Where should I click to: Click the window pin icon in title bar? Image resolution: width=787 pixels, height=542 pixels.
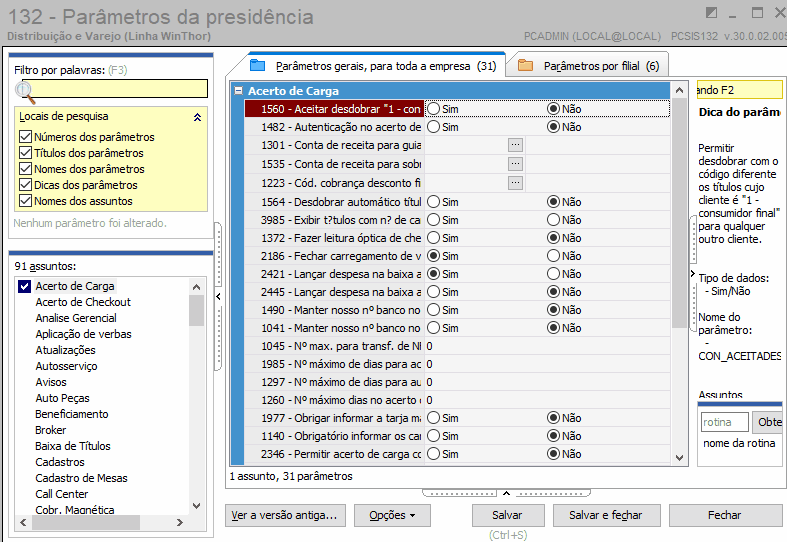(711, 13)
